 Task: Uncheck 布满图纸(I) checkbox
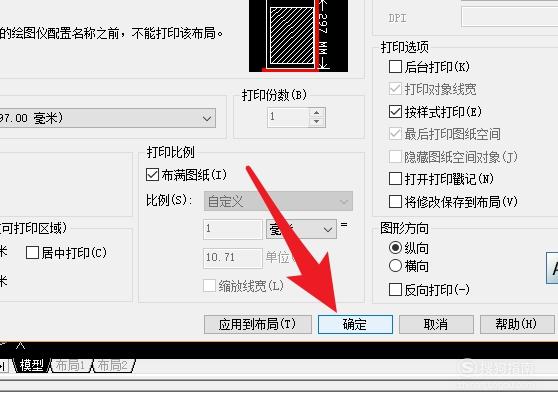point(152,175)
